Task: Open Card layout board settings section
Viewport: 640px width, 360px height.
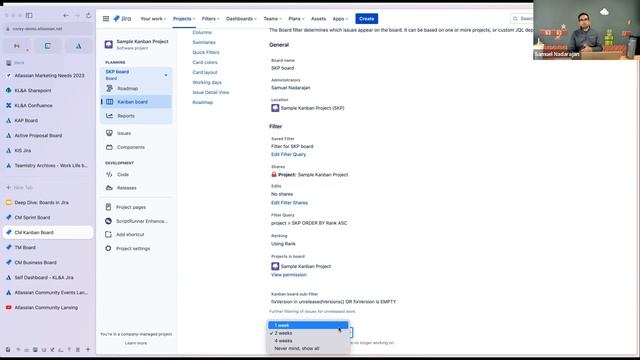Action: coord(205,72)
